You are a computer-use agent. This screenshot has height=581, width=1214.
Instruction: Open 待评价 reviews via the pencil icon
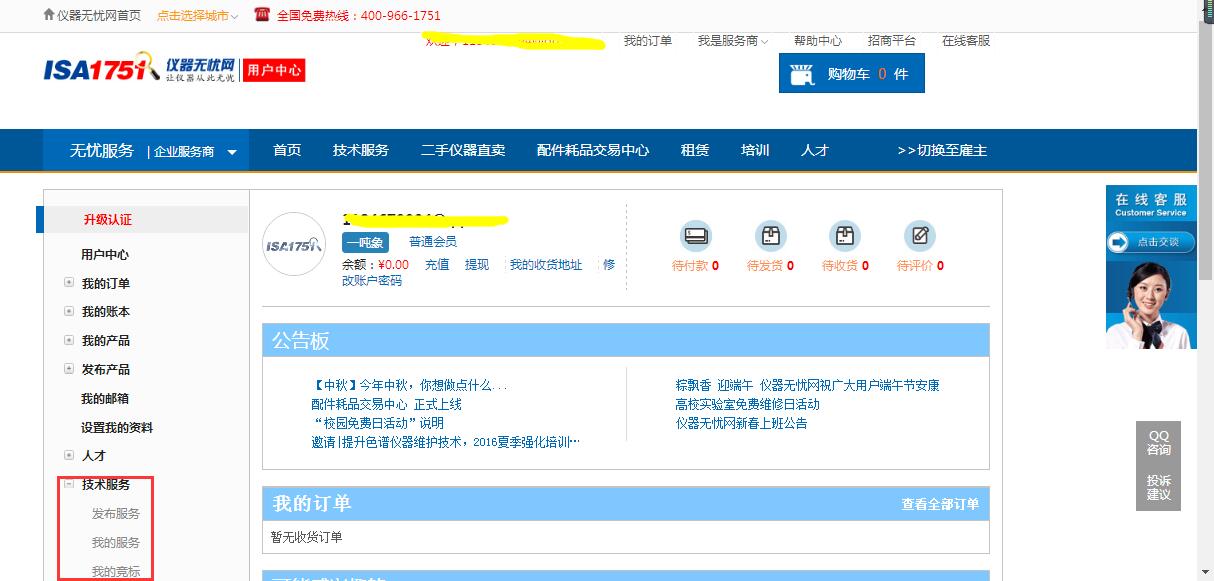click(x=919, y=237)
